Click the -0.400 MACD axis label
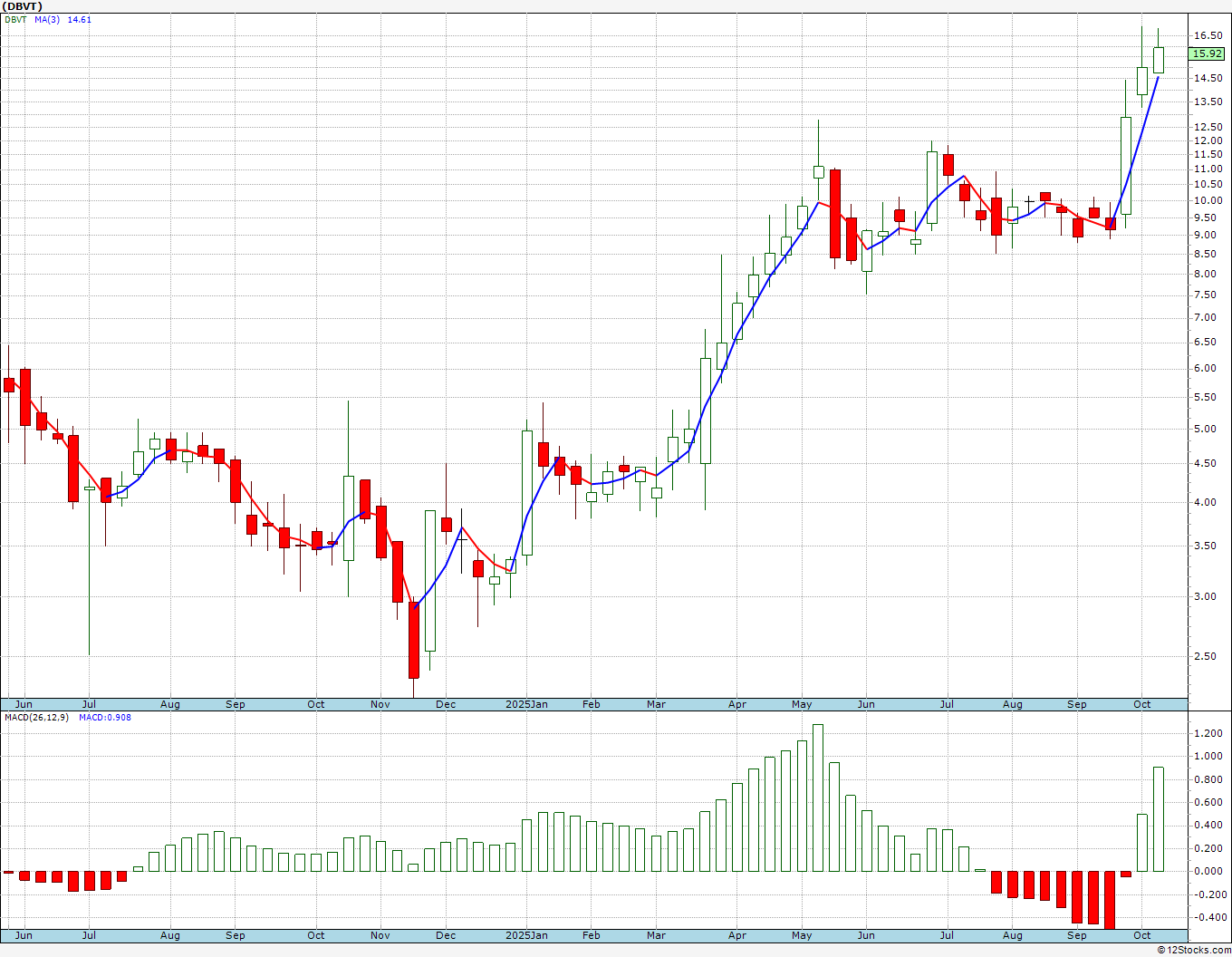This screenshot has width=1232, height=957. click(1208, 917)
